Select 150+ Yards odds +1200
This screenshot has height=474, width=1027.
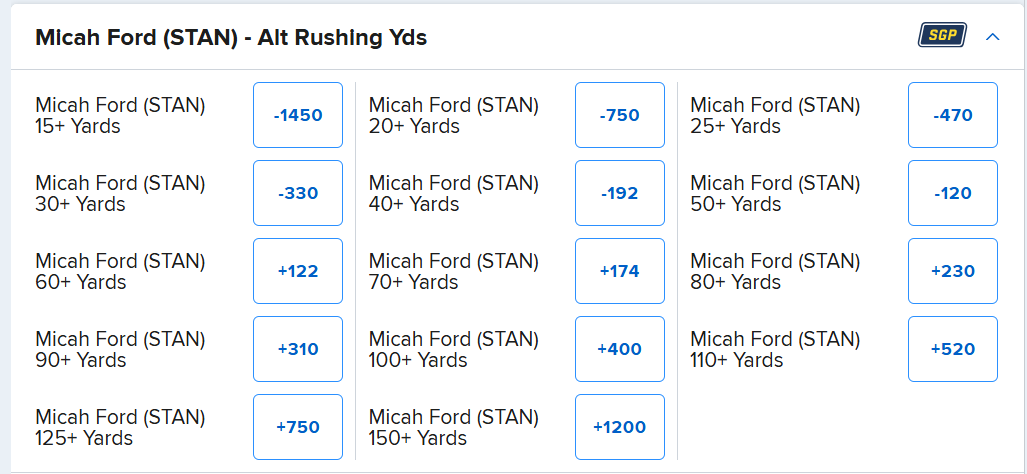pos(620,427)
